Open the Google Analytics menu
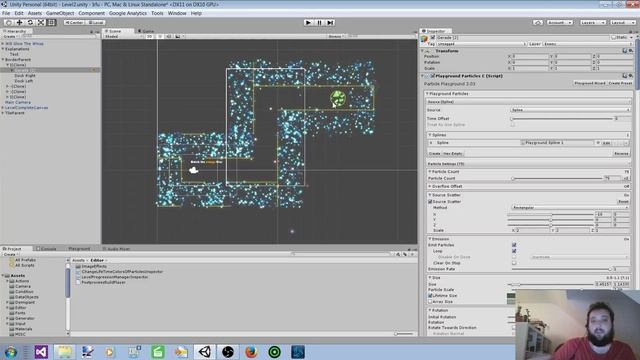640x360 pixels. coord(128,13)
